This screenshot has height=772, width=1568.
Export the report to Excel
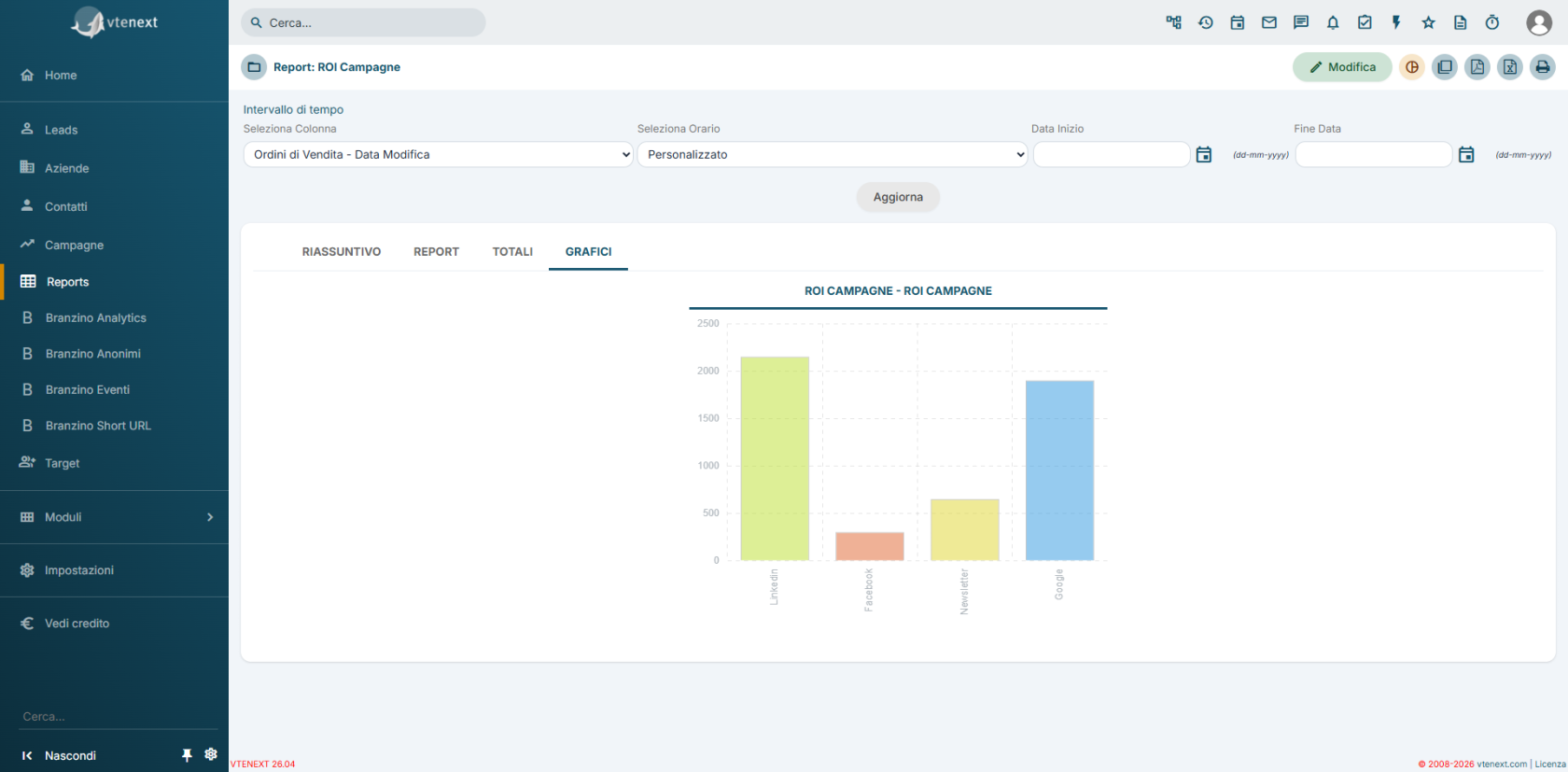tap(1510, 67)
